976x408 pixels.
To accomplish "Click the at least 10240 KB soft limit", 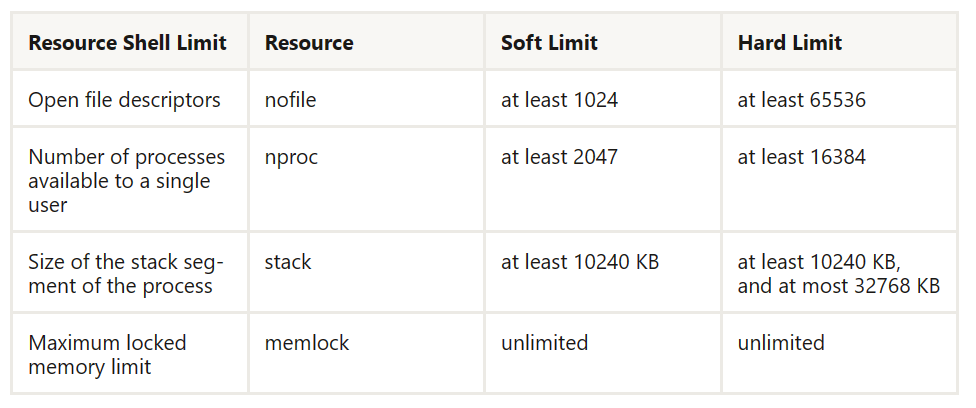I will pyautogui.click(x=580, y=262).
